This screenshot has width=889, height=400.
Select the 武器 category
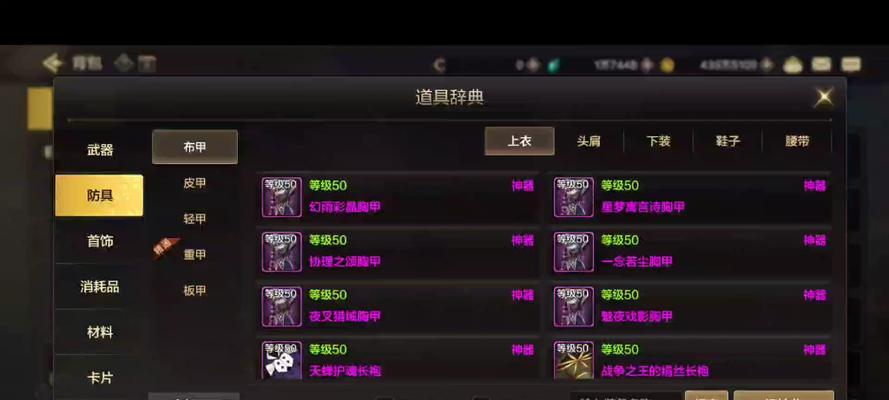click(100, 150)
